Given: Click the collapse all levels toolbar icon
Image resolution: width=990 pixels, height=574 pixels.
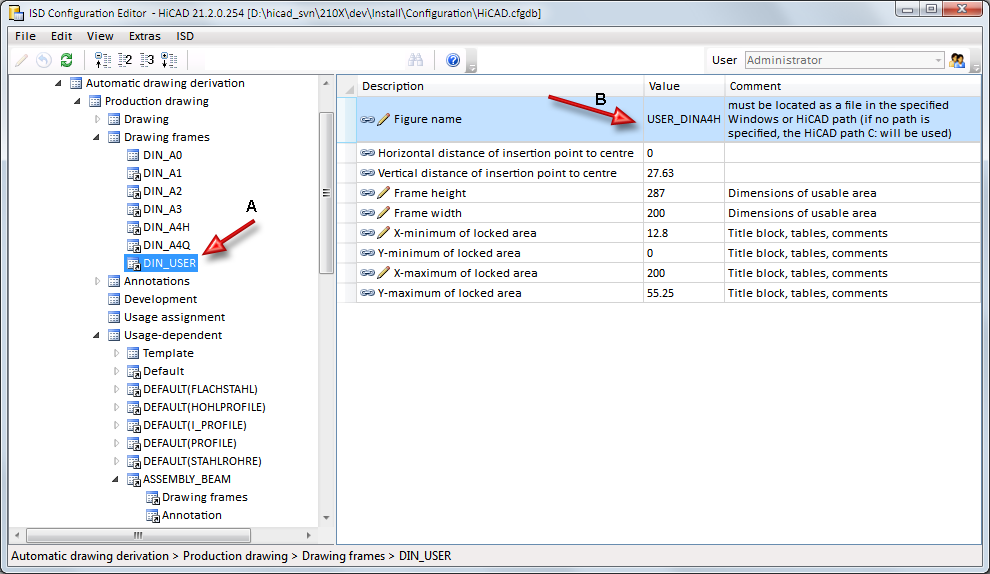Looking at the screenshot, I should pyautogui.click(x=102, y=60).
